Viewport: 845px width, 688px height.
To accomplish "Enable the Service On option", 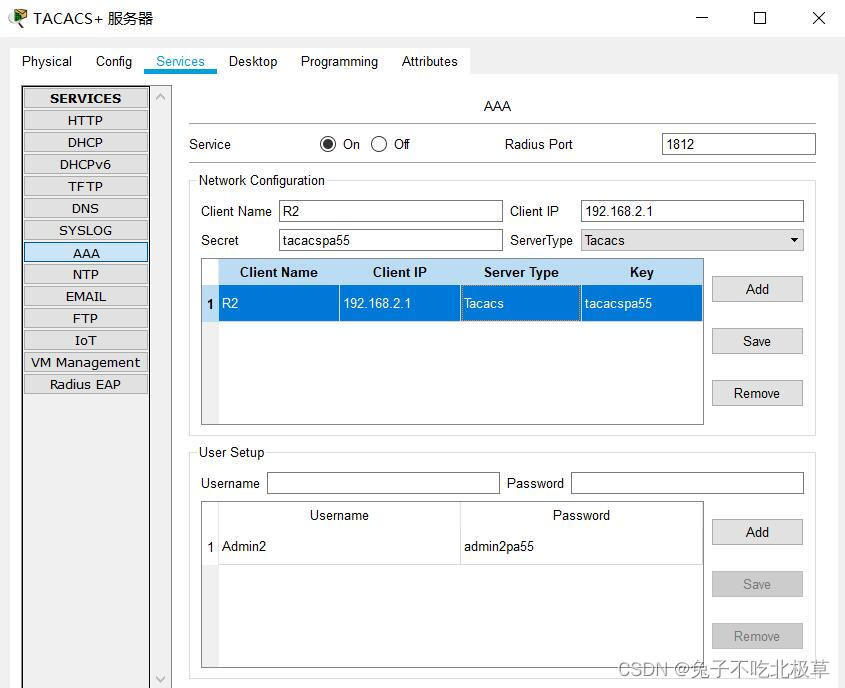I will (327, 144).
